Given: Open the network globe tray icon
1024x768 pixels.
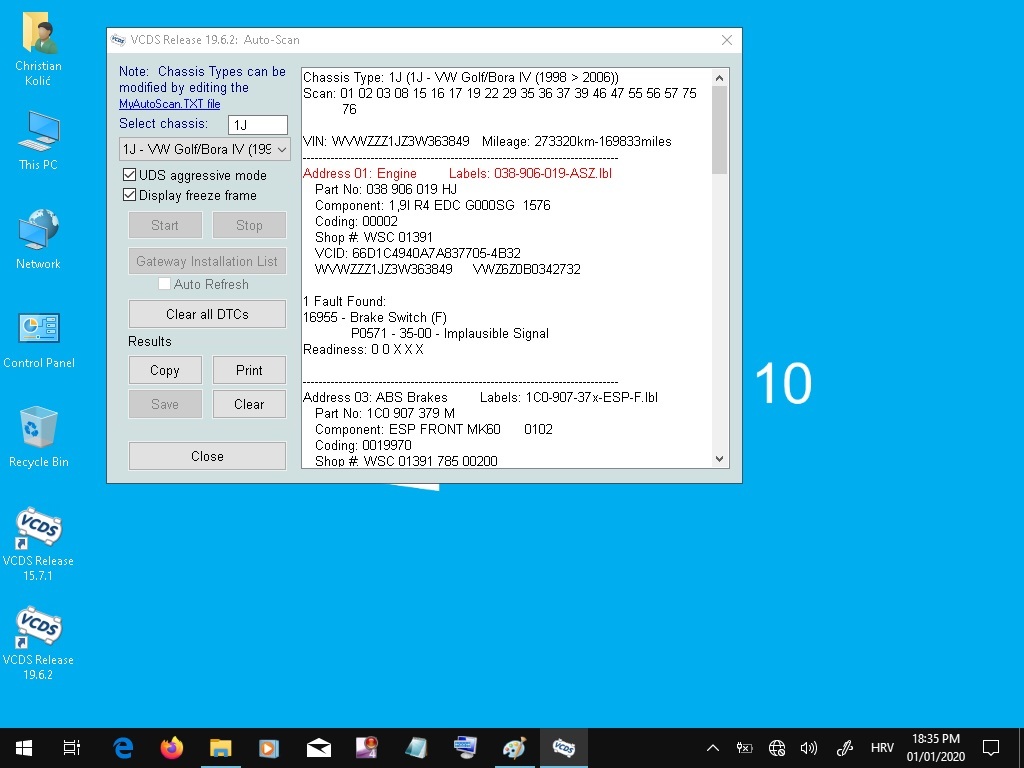Looking at the screenshot, I should [776, 748].
